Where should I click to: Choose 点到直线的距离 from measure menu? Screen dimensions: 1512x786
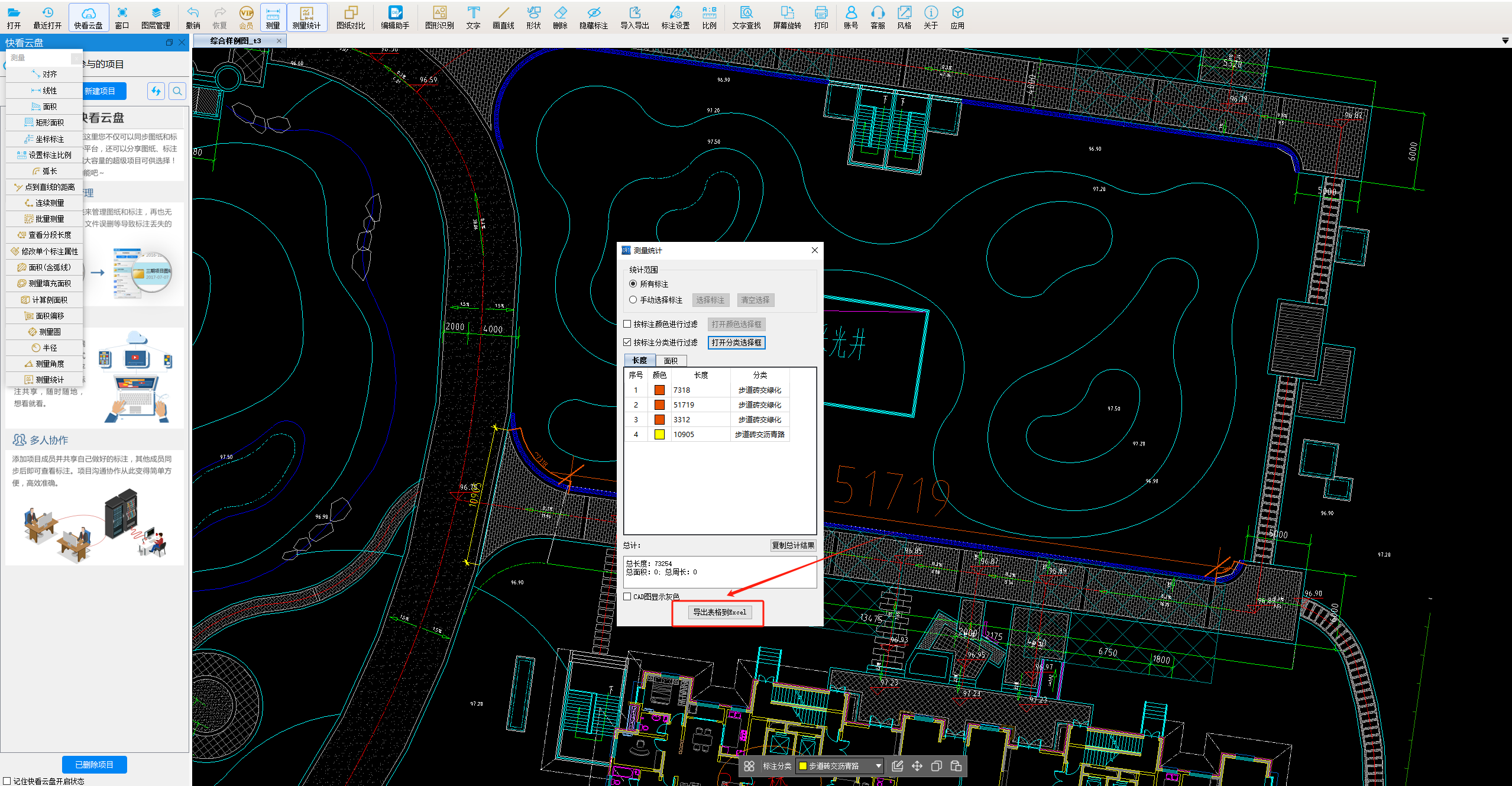tap(44, 187)
